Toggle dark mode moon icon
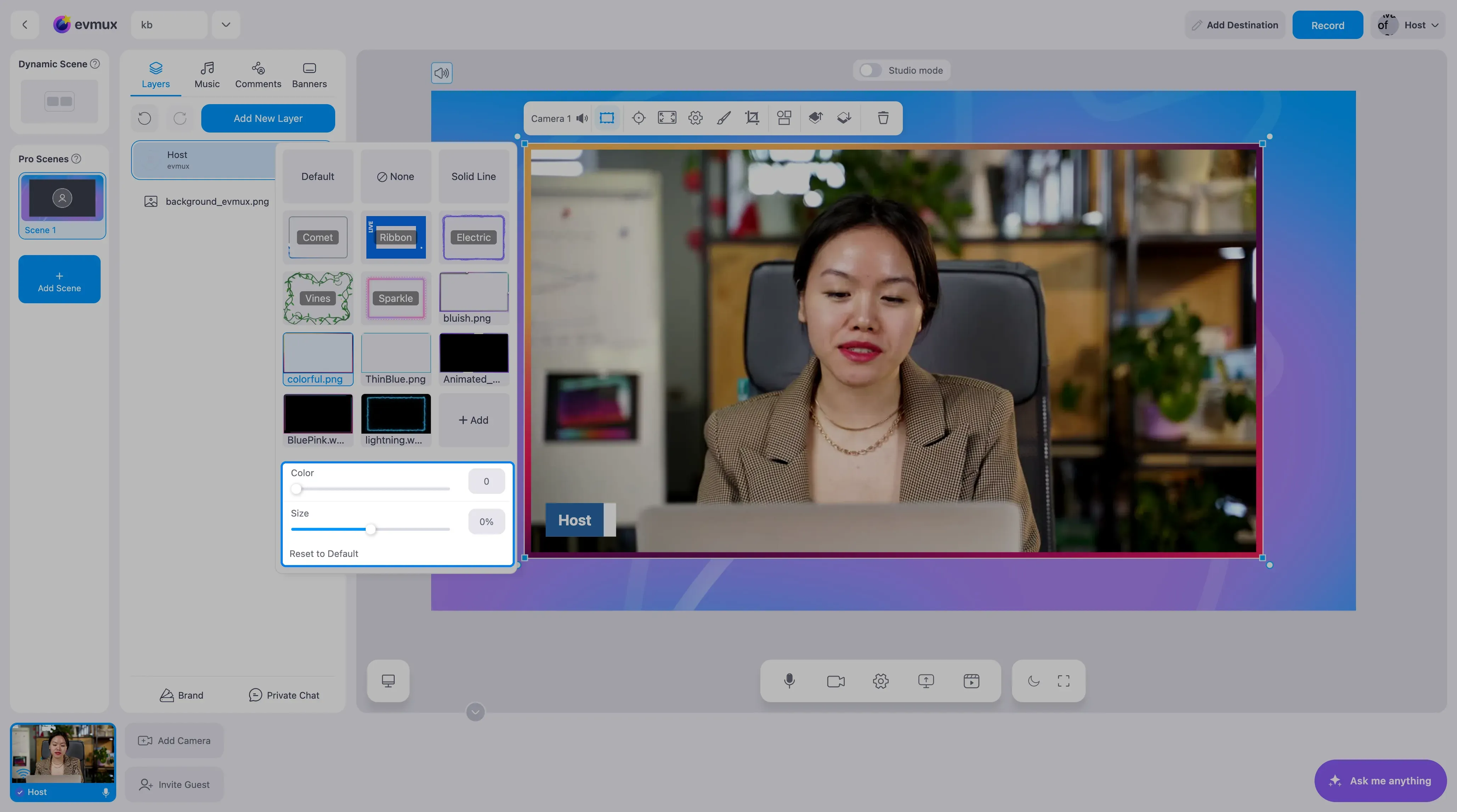Image resolution: width=1457 pixels, height=812 pixels. [1033, 681]
